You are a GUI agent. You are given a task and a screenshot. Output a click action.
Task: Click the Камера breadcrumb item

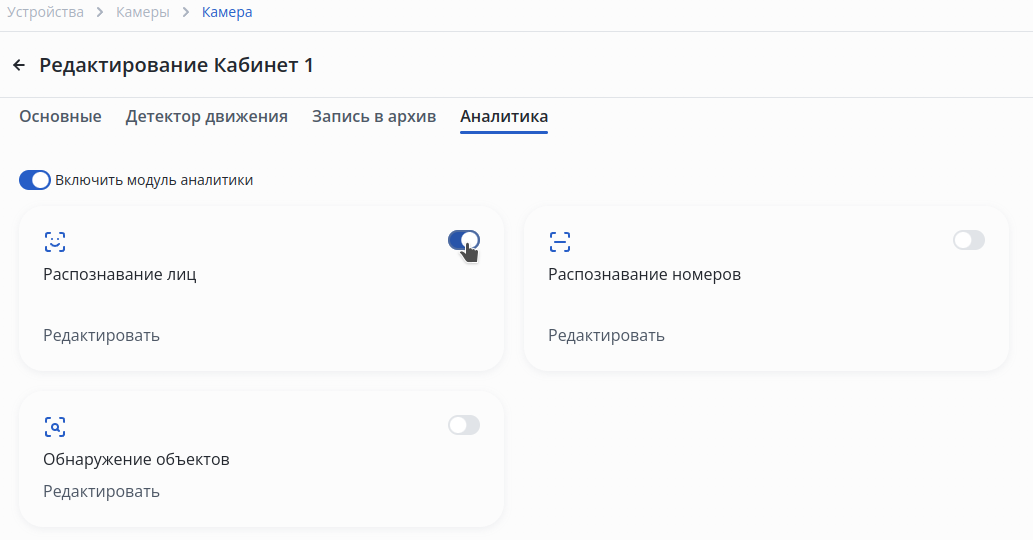[x=227, y=13]
